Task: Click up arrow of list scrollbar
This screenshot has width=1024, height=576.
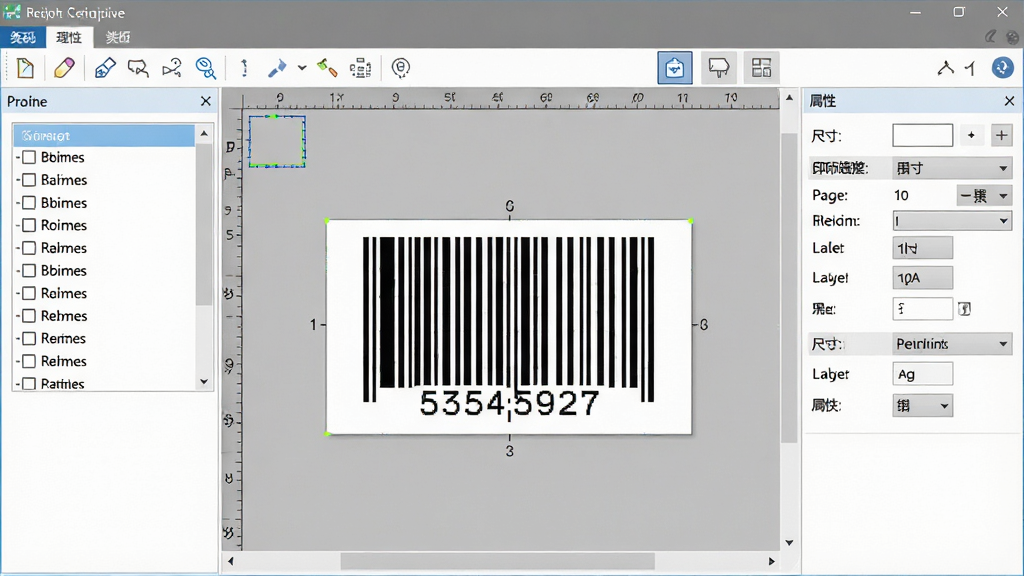Action: [x=204, y=133]
